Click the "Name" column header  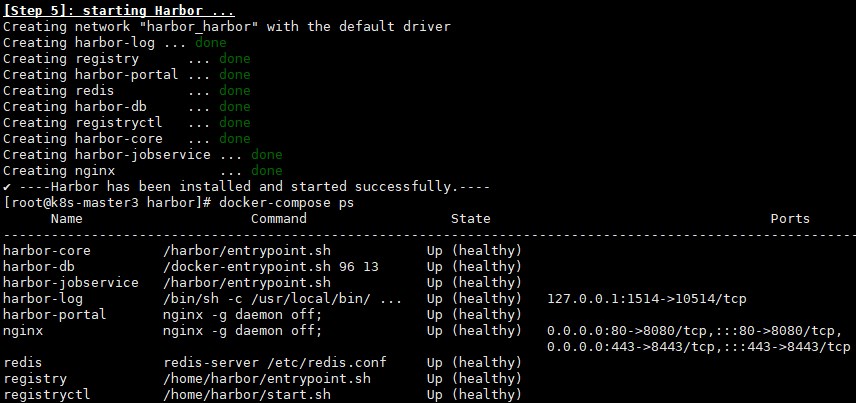coord(67,219)
